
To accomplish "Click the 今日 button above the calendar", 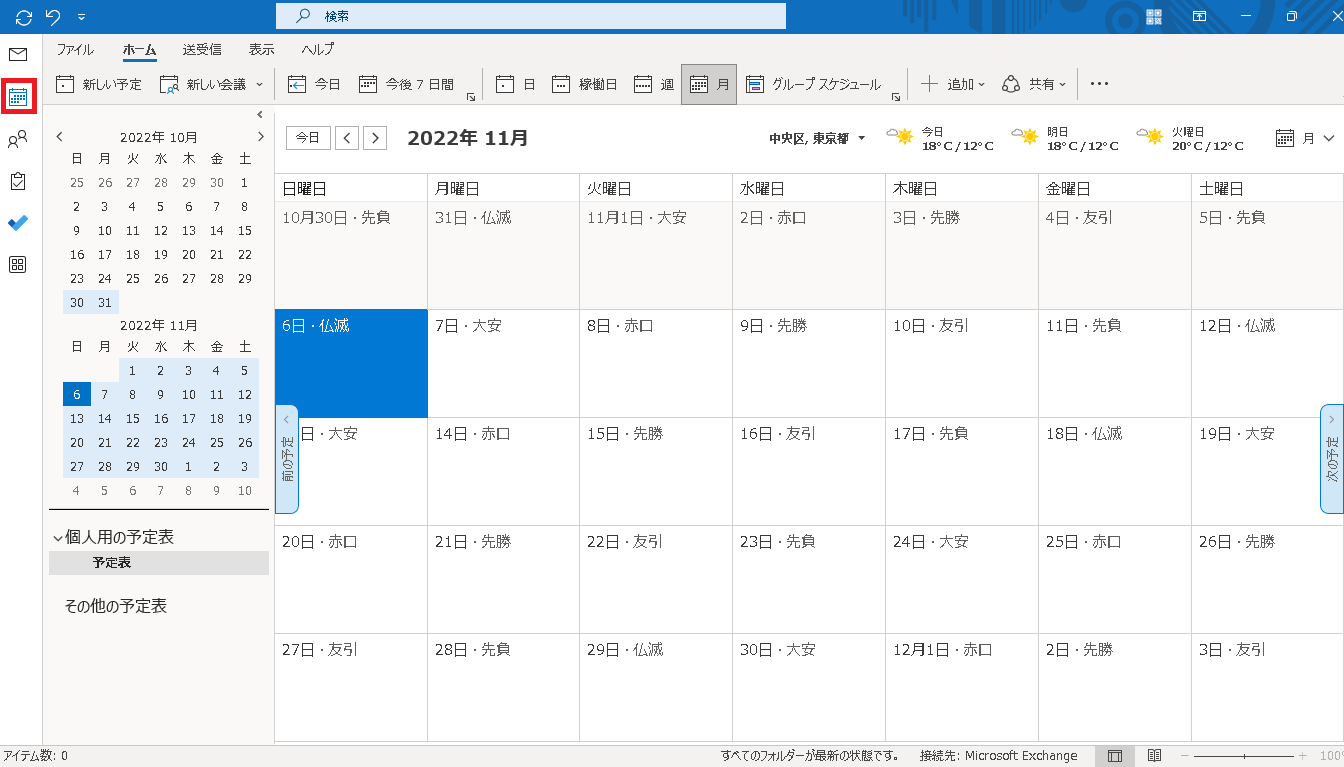I will click(x=308, y=138).
